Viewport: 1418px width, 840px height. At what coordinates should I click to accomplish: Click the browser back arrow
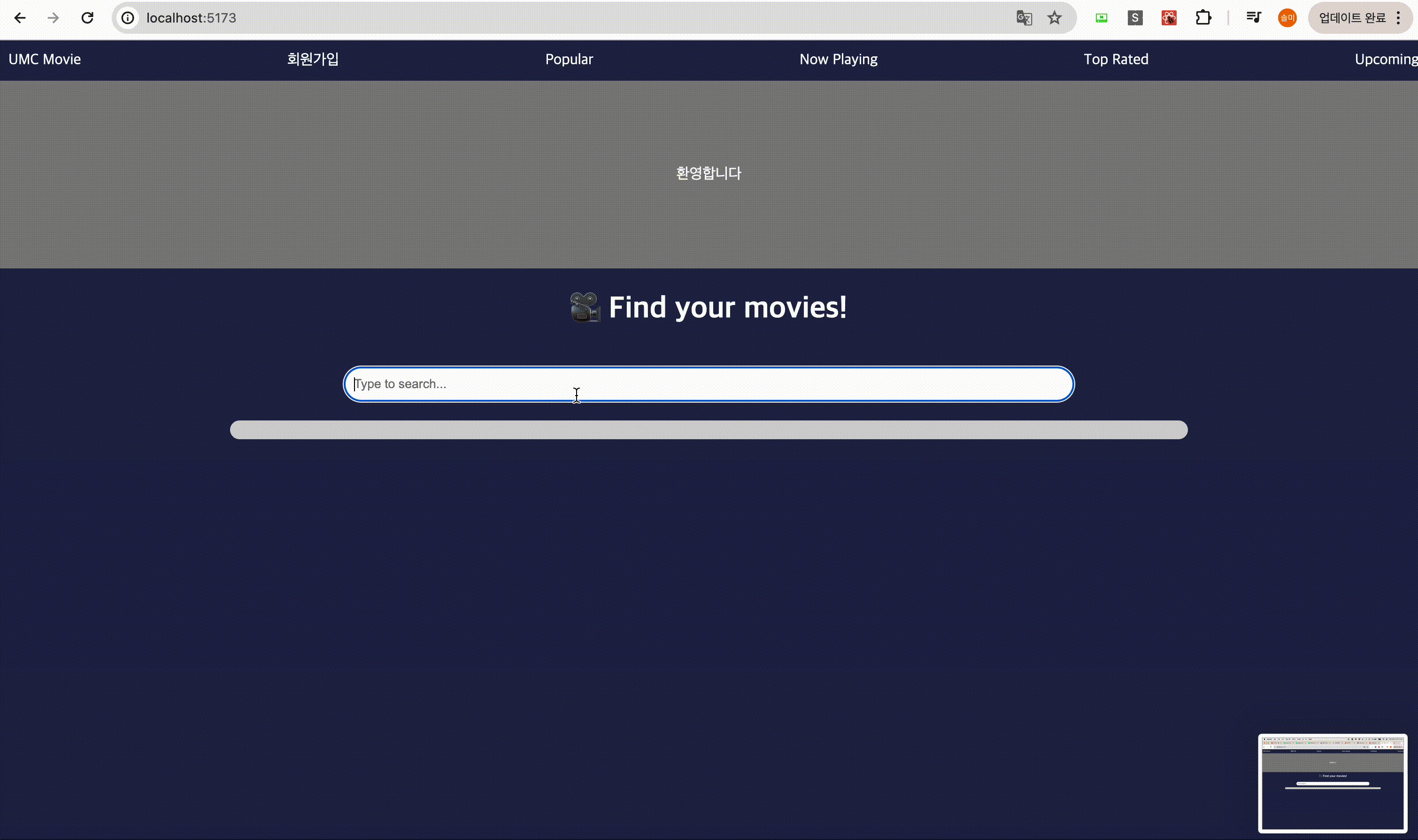pyautogui.click(x=20, y=18)
